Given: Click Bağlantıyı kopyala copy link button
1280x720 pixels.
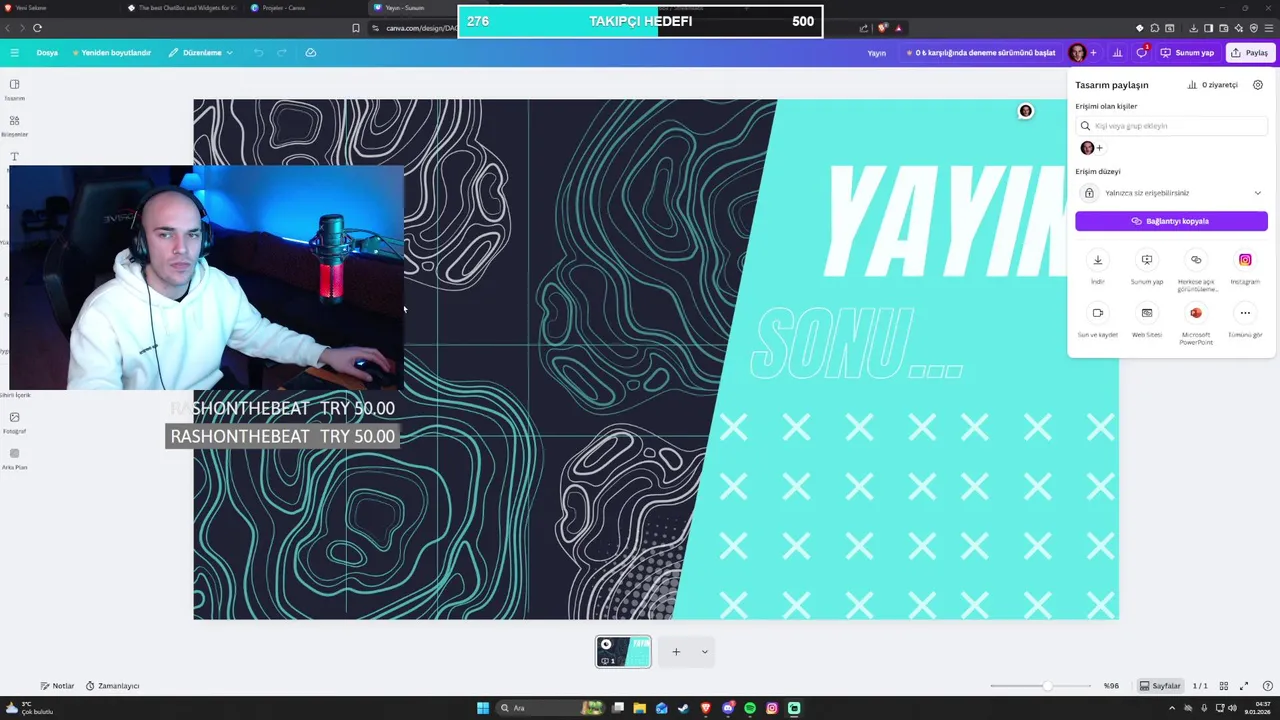Looking at the screenshot, I should tap(1171, 221).
